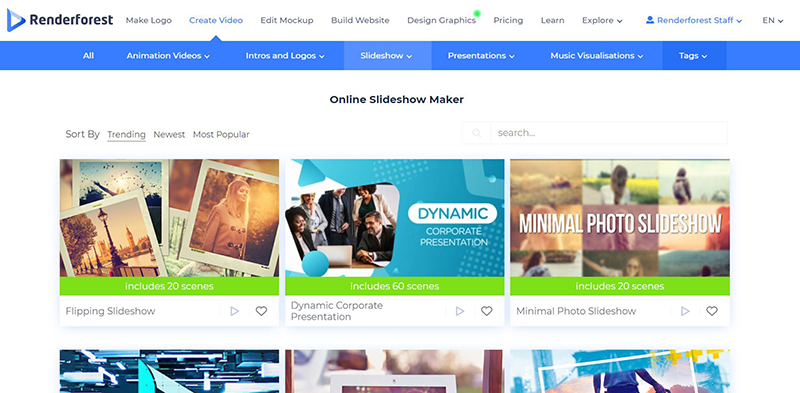Play preview of Dynamic Corporate Presentation

pyautogui.click(x=460, y=311)
